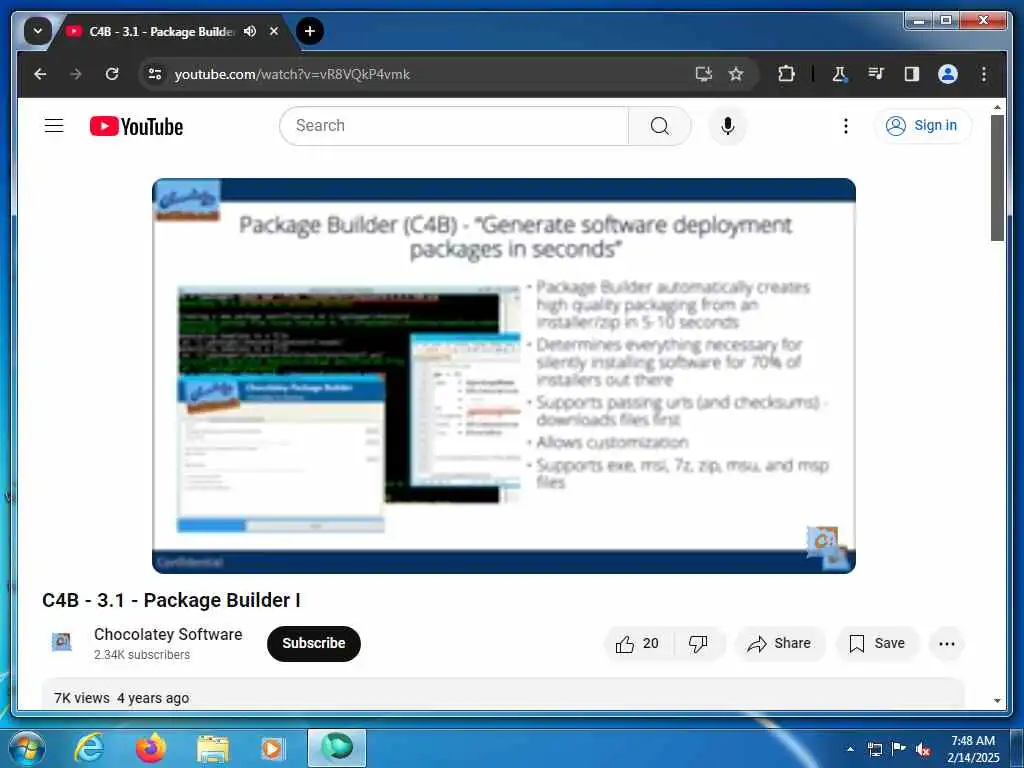The image size is (1024, 768).
Task: Toggle the browser side panel
Action: tap(912, 74)
